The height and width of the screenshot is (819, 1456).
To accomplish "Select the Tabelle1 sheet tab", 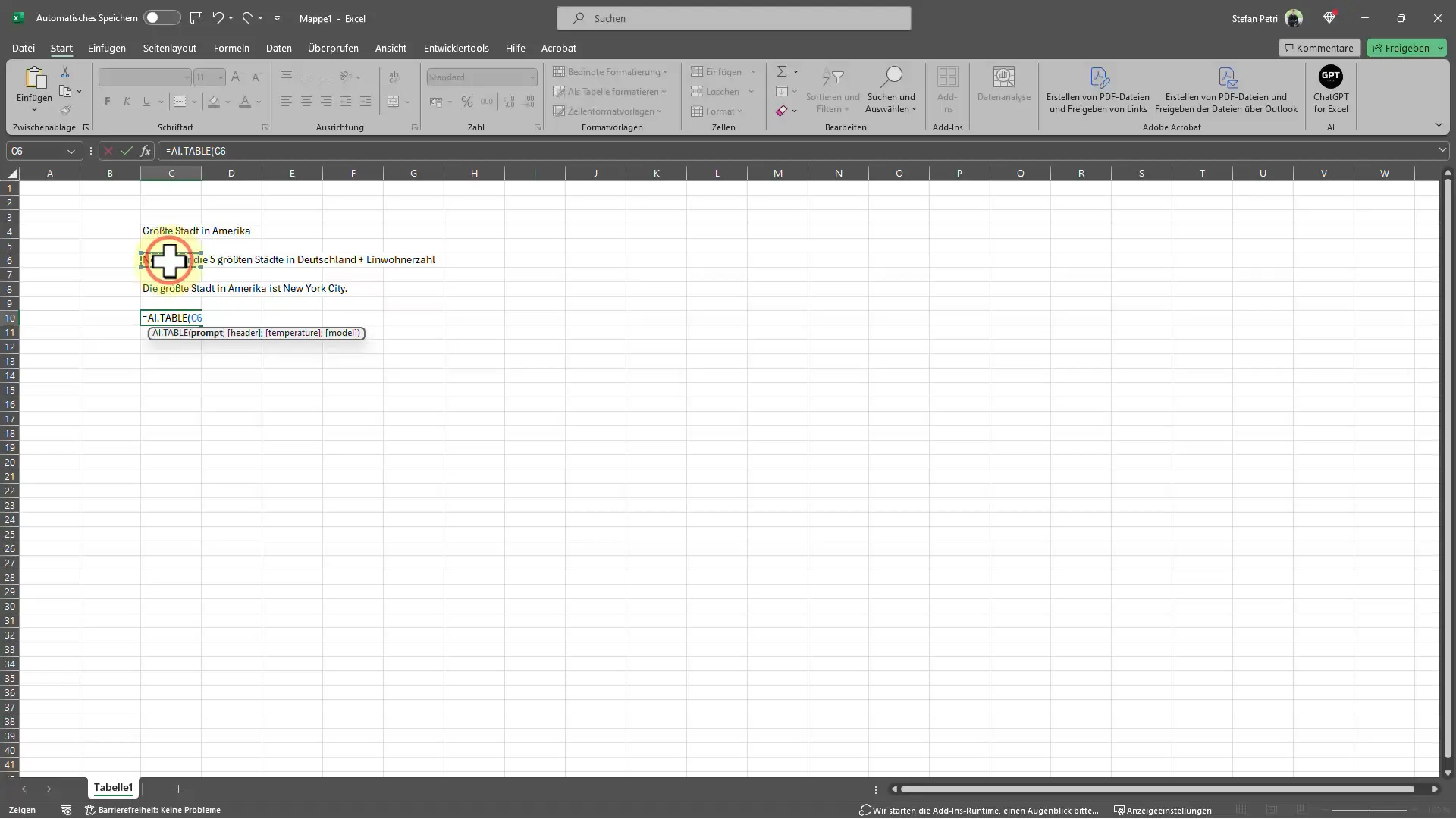I will click(113, 788).
